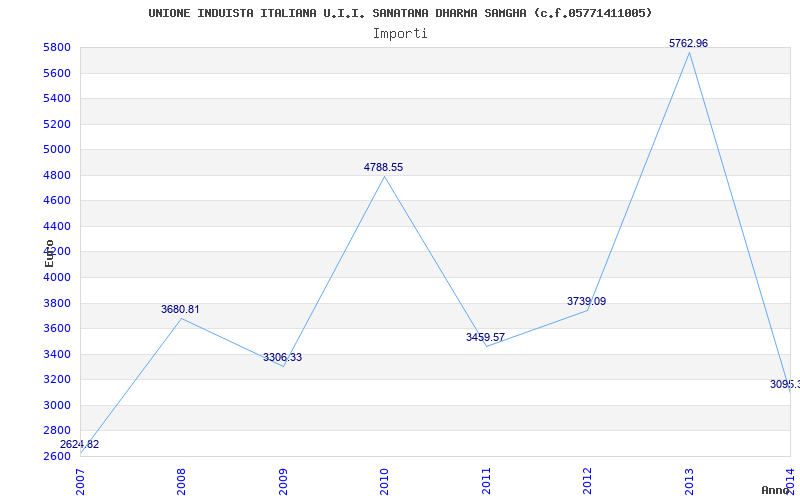The width and height of the screenshot is (800, 500).
Task: Select the 3000 y-axis tick
Action: tap(57, 406)
